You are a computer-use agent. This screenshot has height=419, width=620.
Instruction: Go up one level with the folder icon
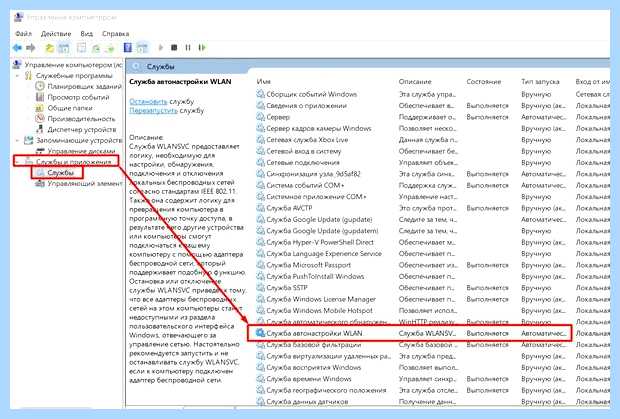click(49, 48)
